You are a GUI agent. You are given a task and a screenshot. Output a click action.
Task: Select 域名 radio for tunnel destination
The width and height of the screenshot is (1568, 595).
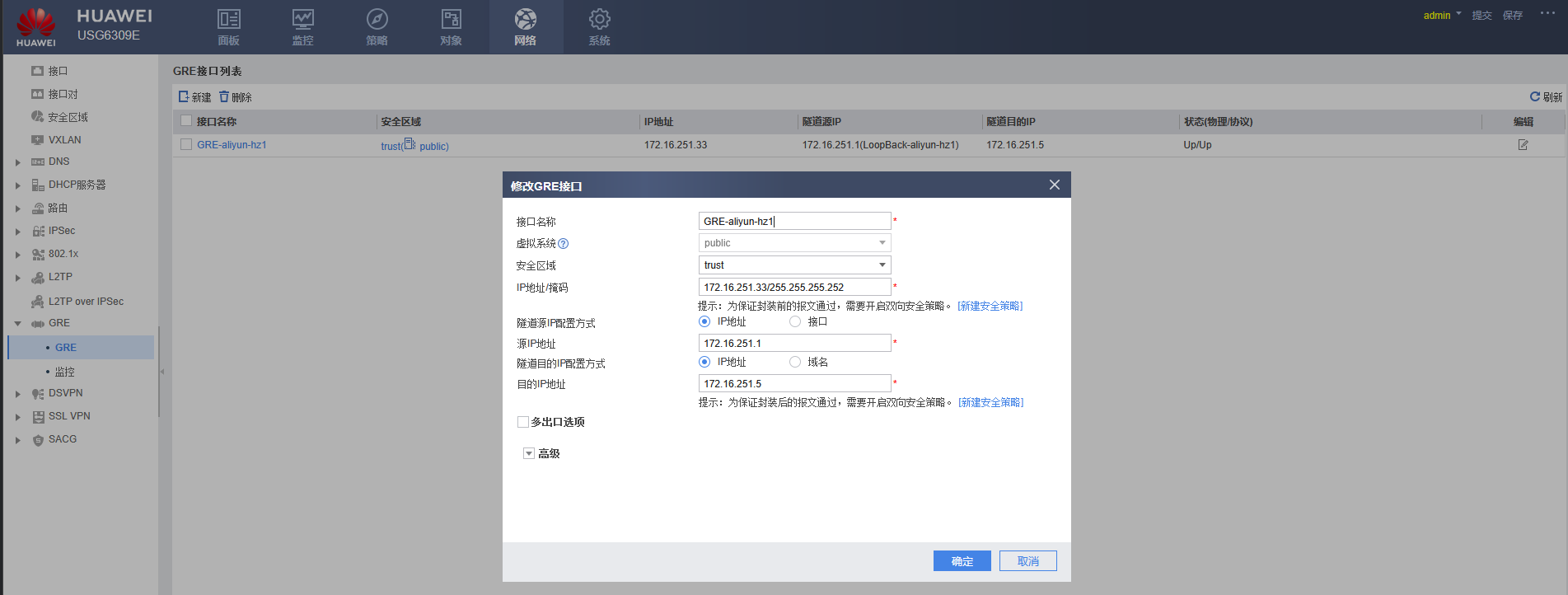point(795,363)
